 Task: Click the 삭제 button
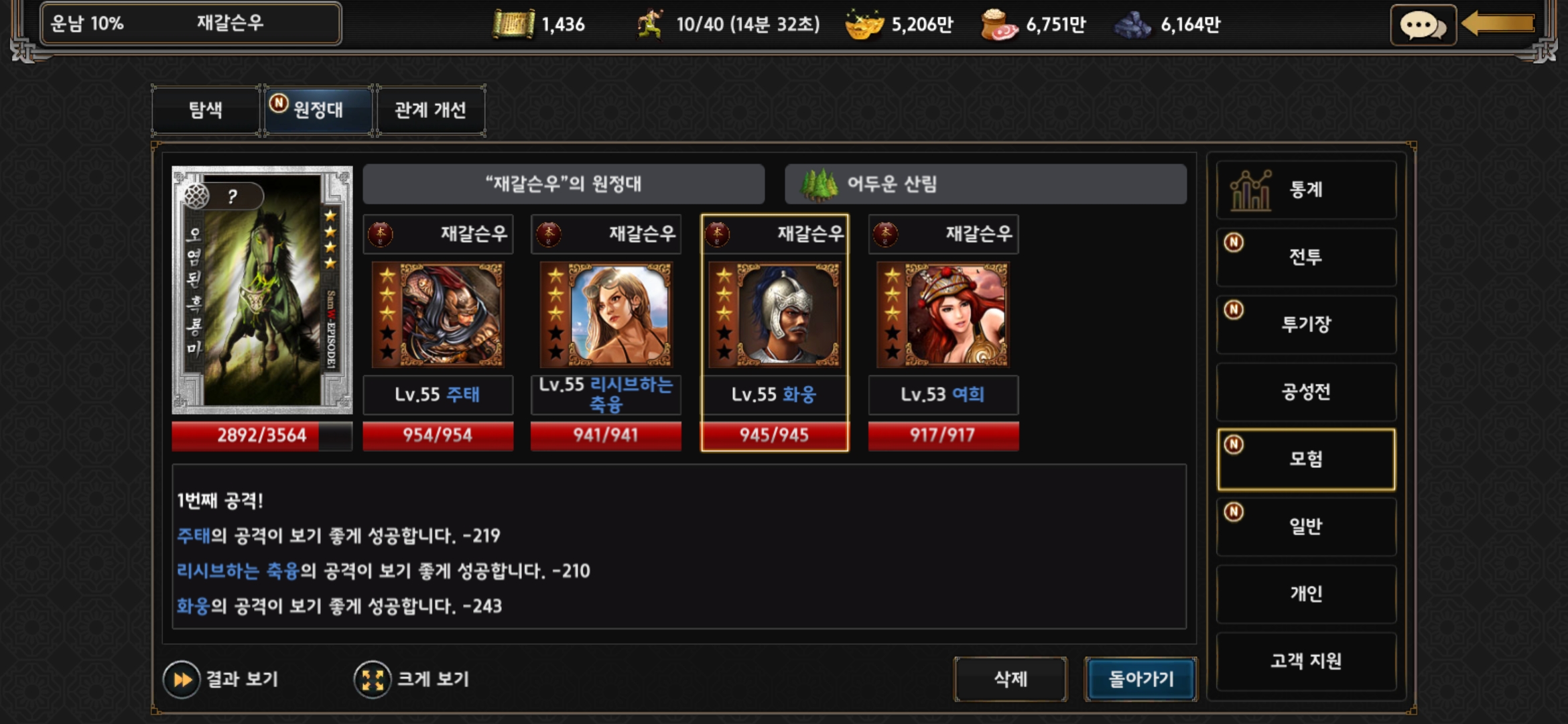(1010, 680)
